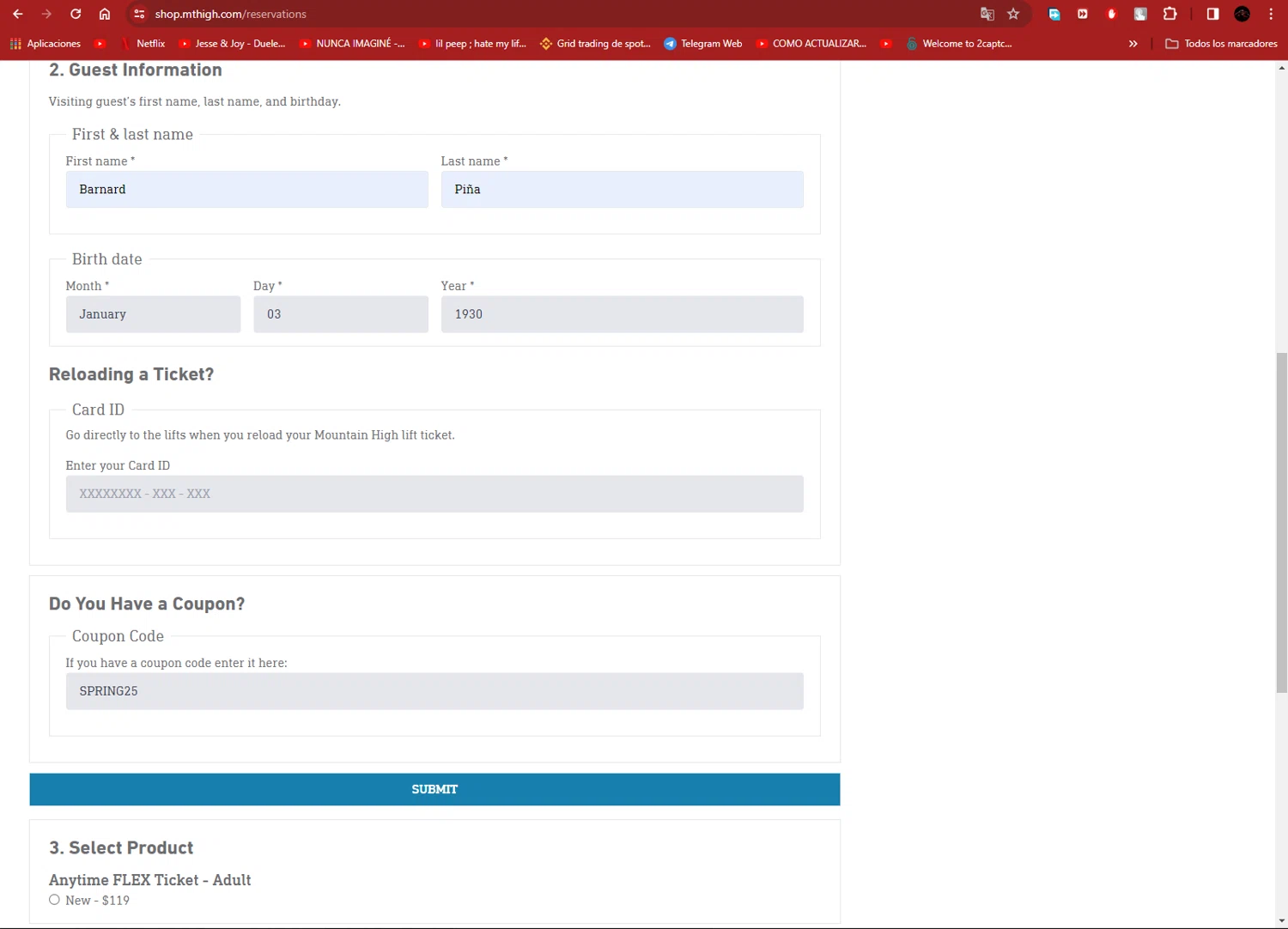Open the Todos los marcadores folder

pos(1221,44)
